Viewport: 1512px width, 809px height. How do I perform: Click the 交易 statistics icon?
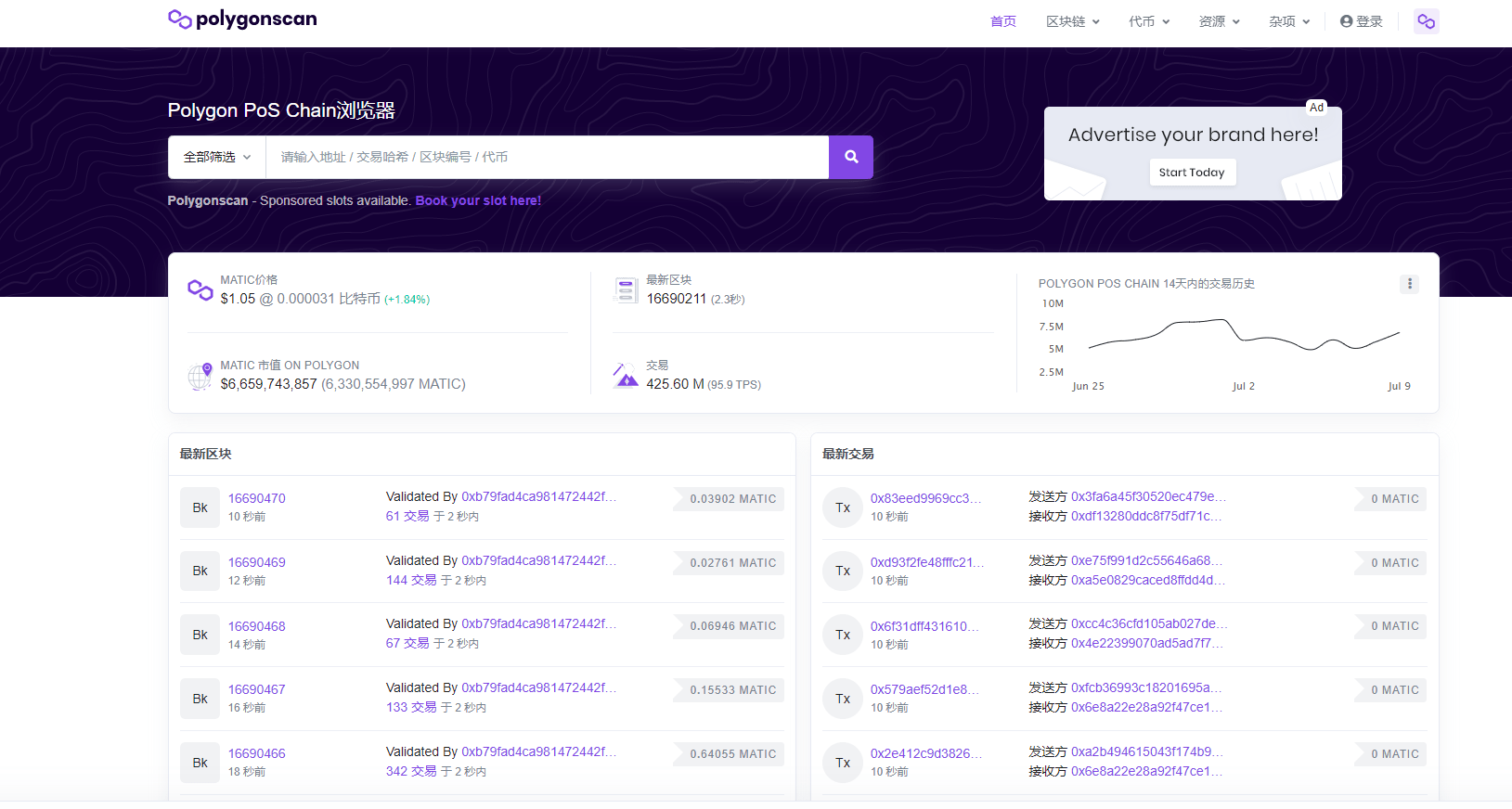tap(627, 376)
